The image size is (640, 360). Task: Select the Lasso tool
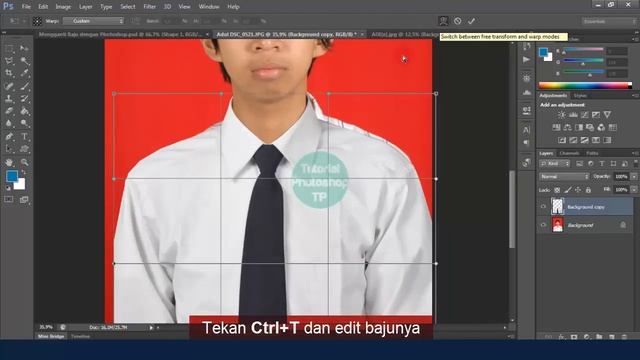(9, 61)
